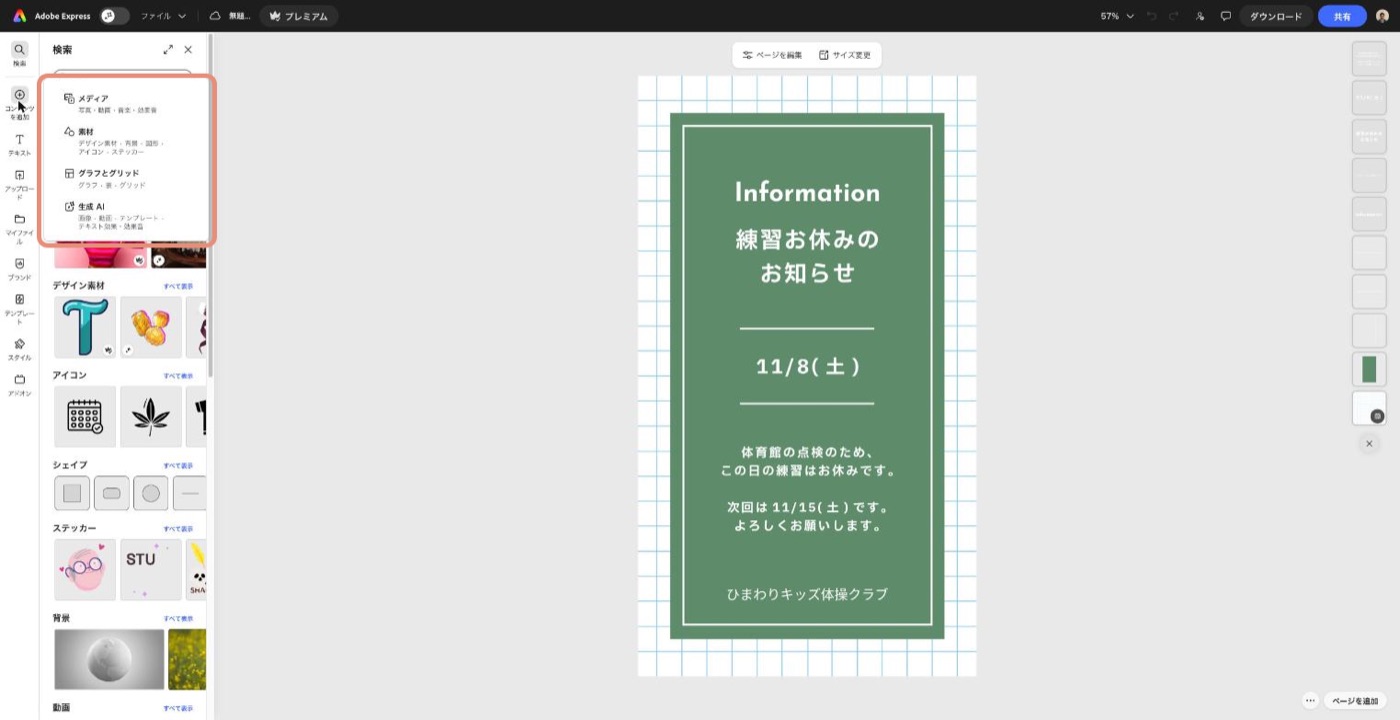Screen dimensions: 1400x720
Task: Show all ステッカー via すべて表示
Action: click(x=179, y=529)
